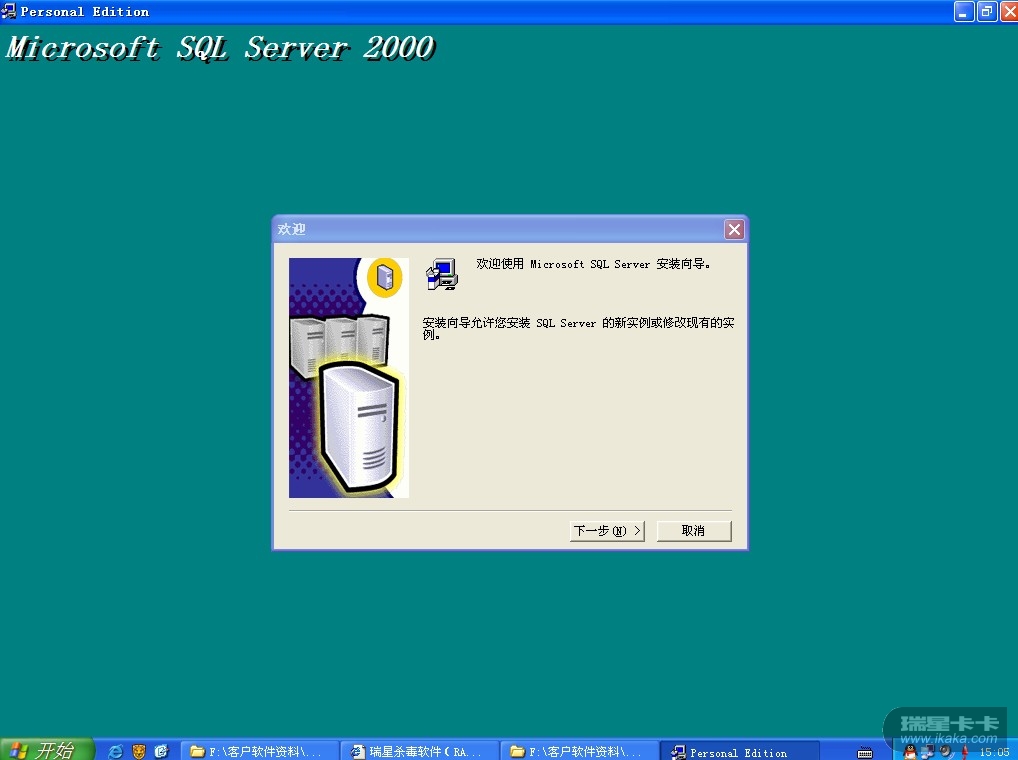Minimize the Personal Edition window
The image size is (1018, 760).
click(963, 11)
